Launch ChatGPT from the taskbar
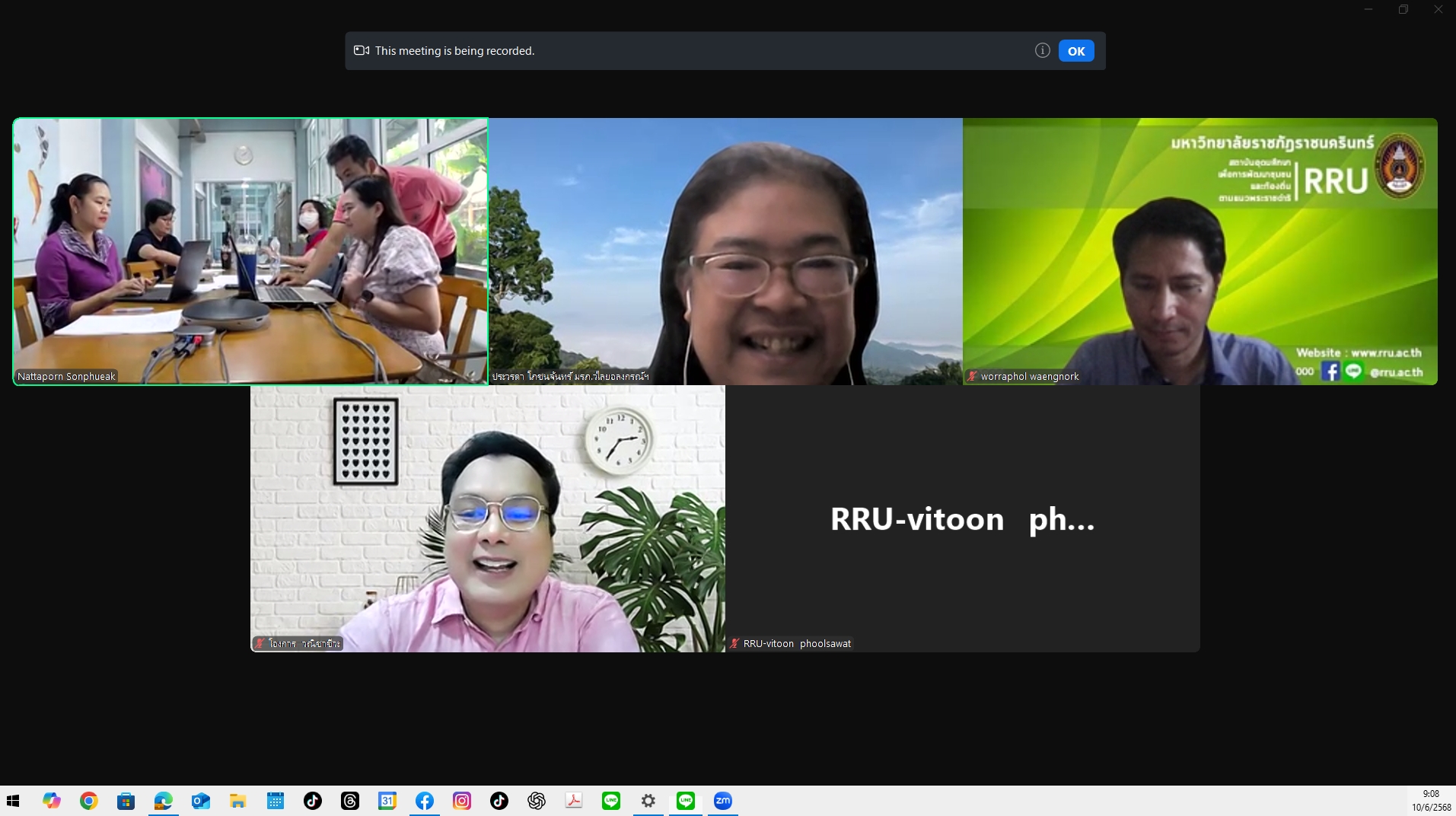Viewport: 1456px width, 816px height. tap(537, 801)
